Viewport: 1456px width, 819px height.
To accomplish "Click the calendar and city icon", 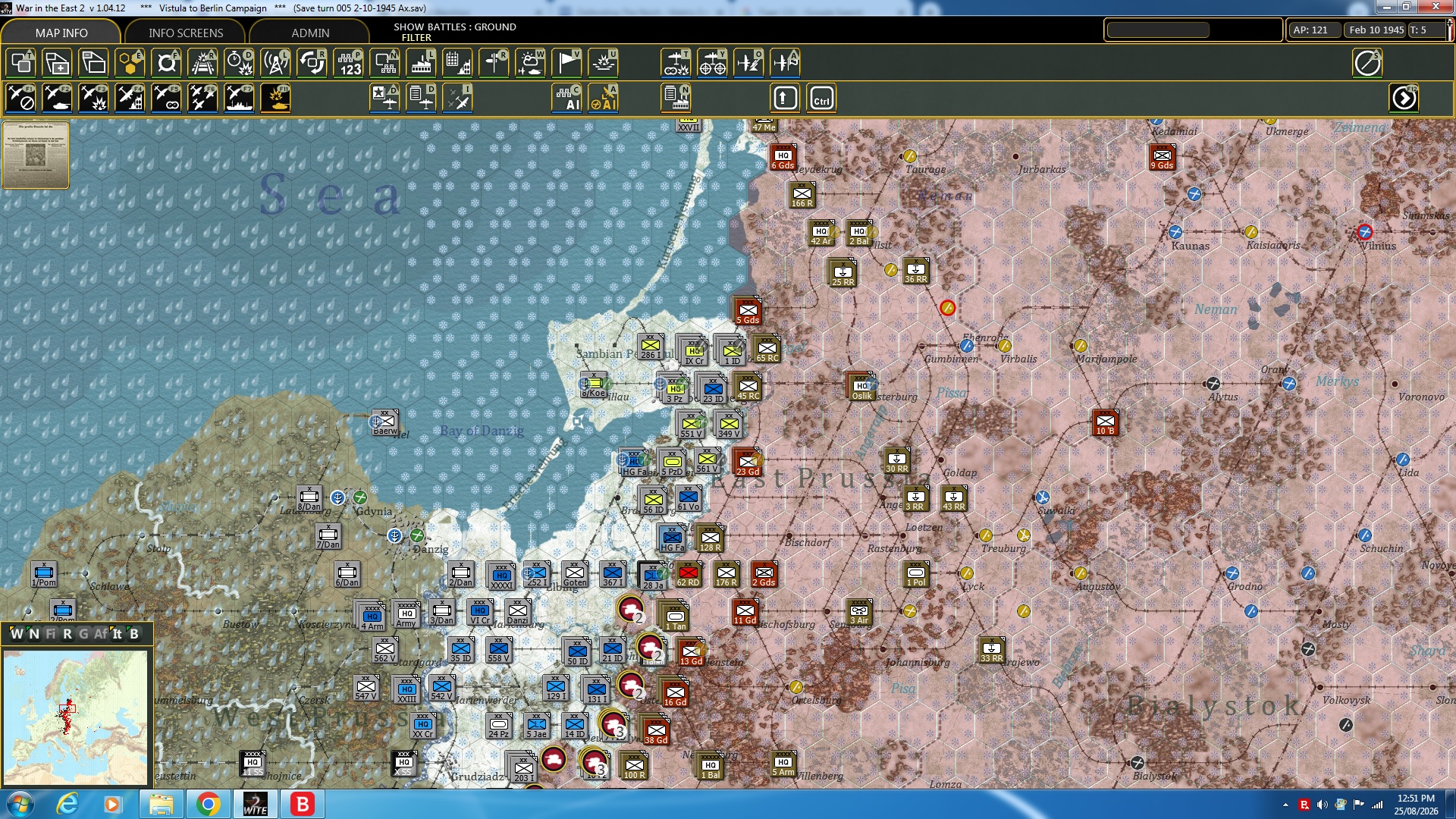I will coord(458,63).
